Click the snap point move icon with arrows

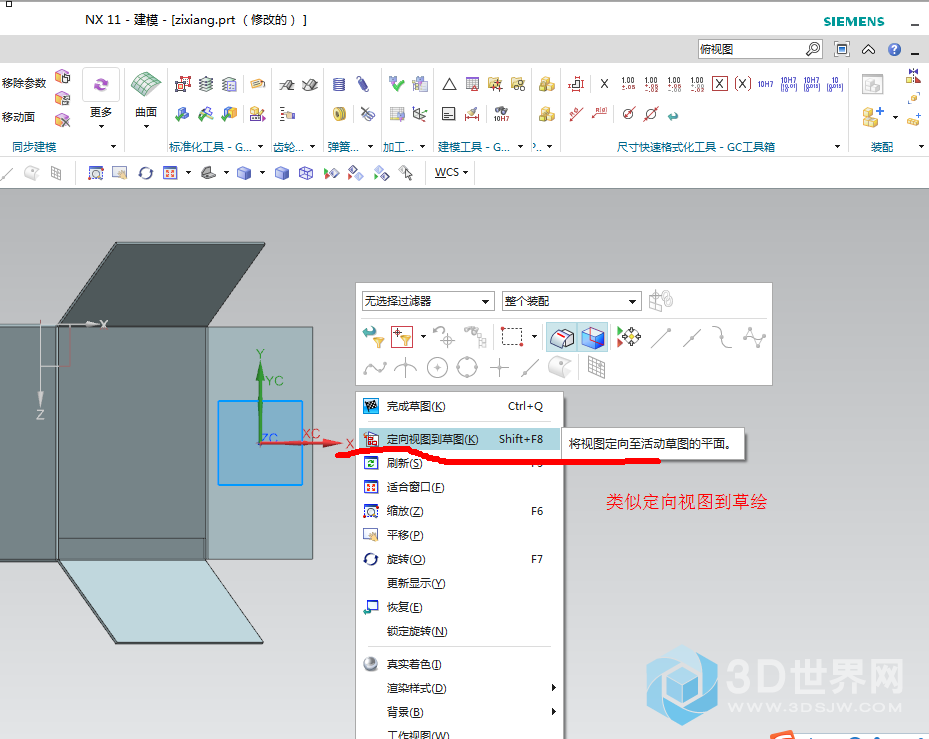pos(628,336)
